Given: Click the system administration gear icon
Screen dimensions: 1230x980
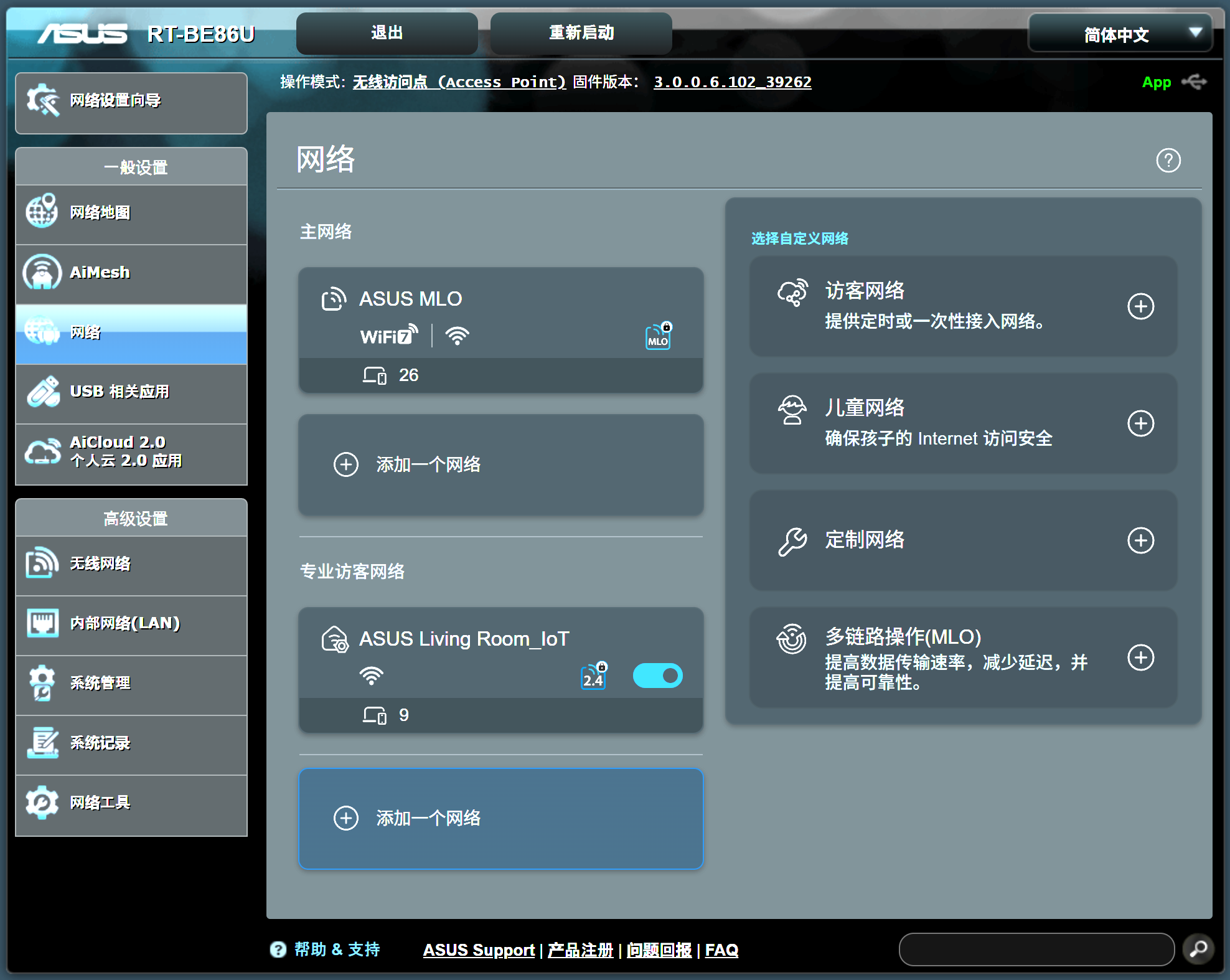Looking at the screenshot, I should point(42,682).
